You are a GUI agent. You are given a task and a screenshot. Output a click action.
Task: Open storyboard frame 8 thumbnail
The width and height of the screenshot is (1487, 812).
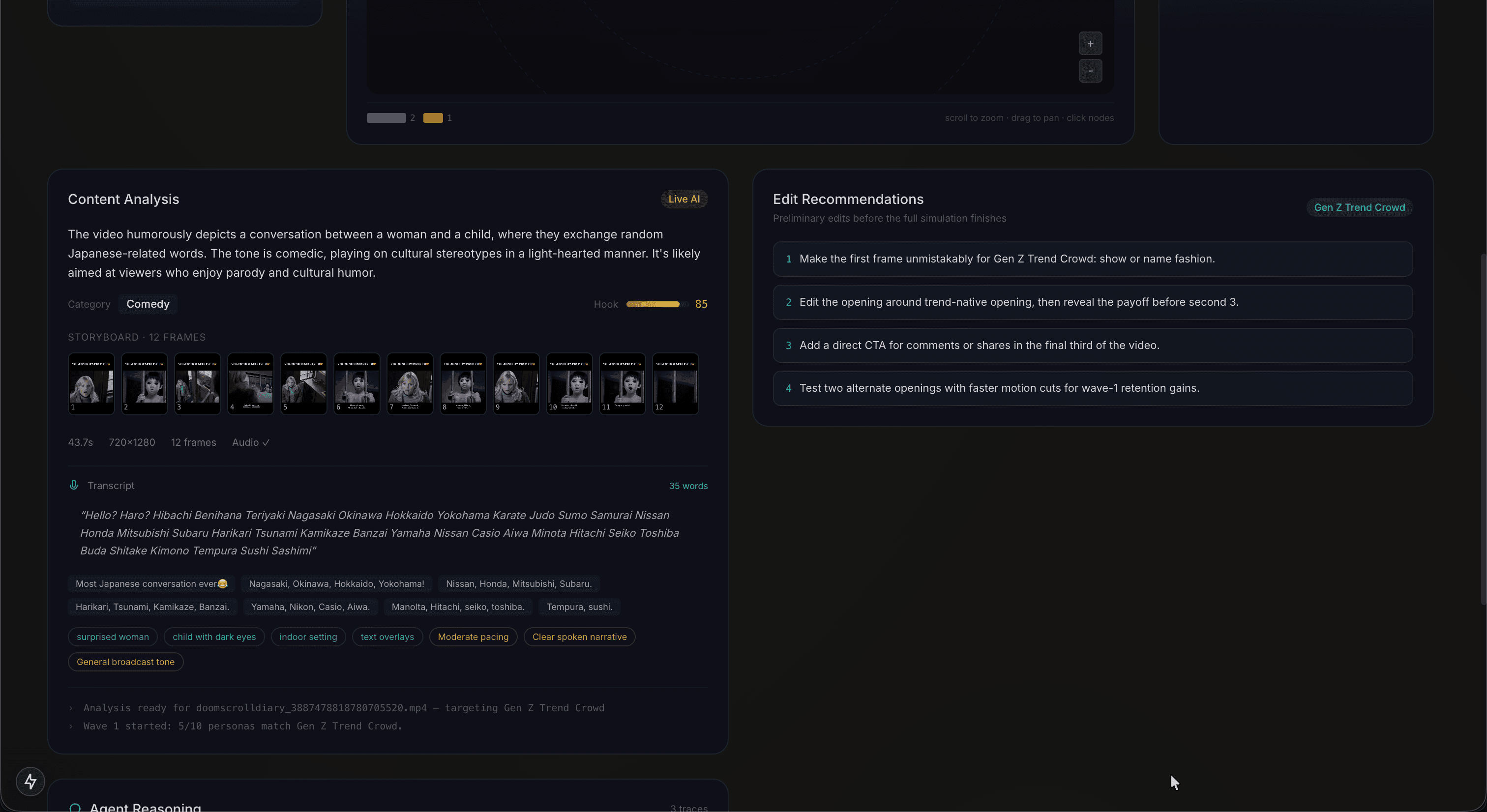point(463,383)
